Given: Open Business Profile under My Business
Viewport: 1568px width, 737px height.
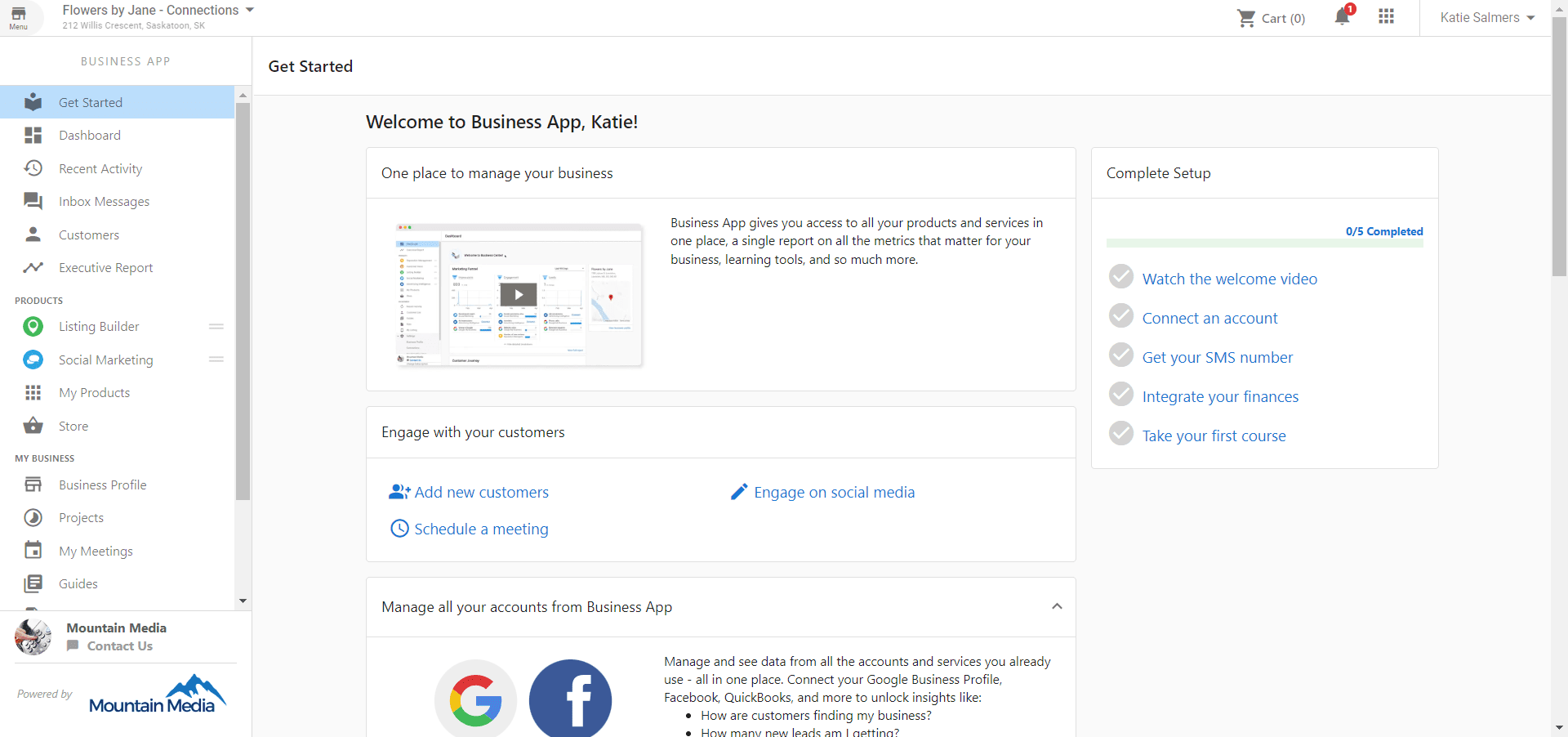Looking at the screenshot, I should click(102, 485).
